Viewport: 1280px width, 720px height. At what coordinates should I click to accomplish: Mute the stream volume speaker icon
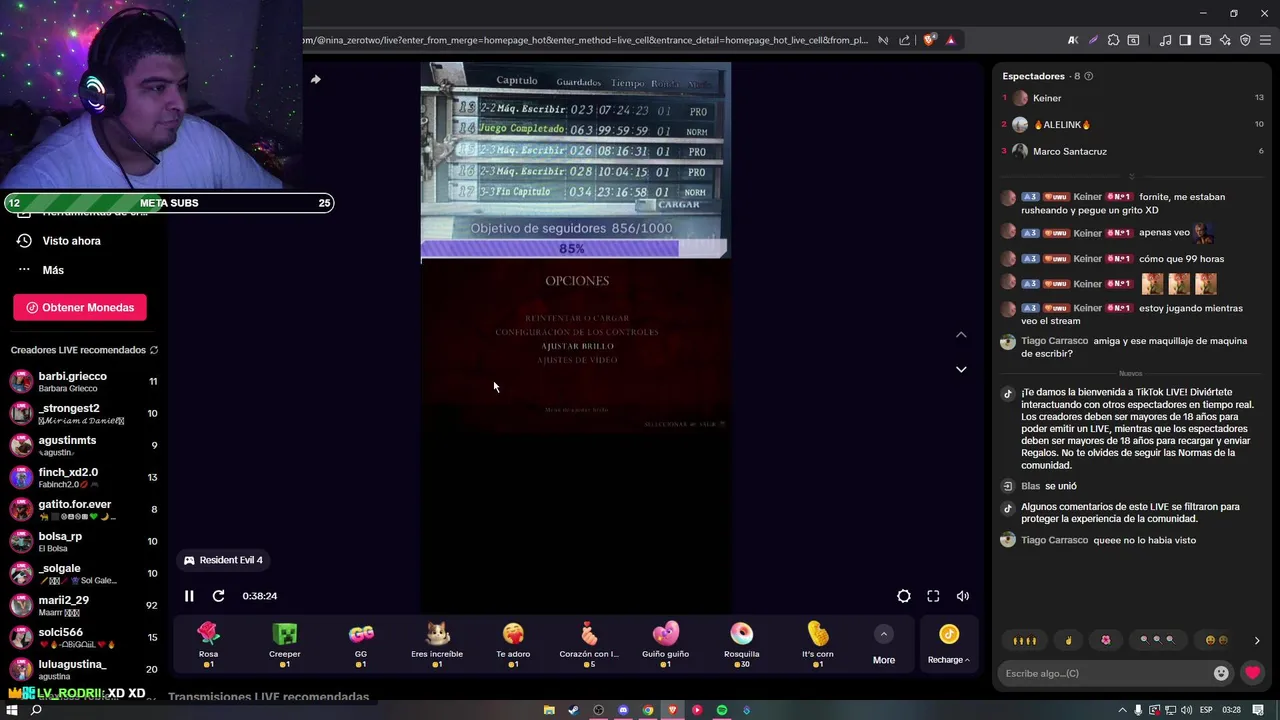[x=963, y=596]
